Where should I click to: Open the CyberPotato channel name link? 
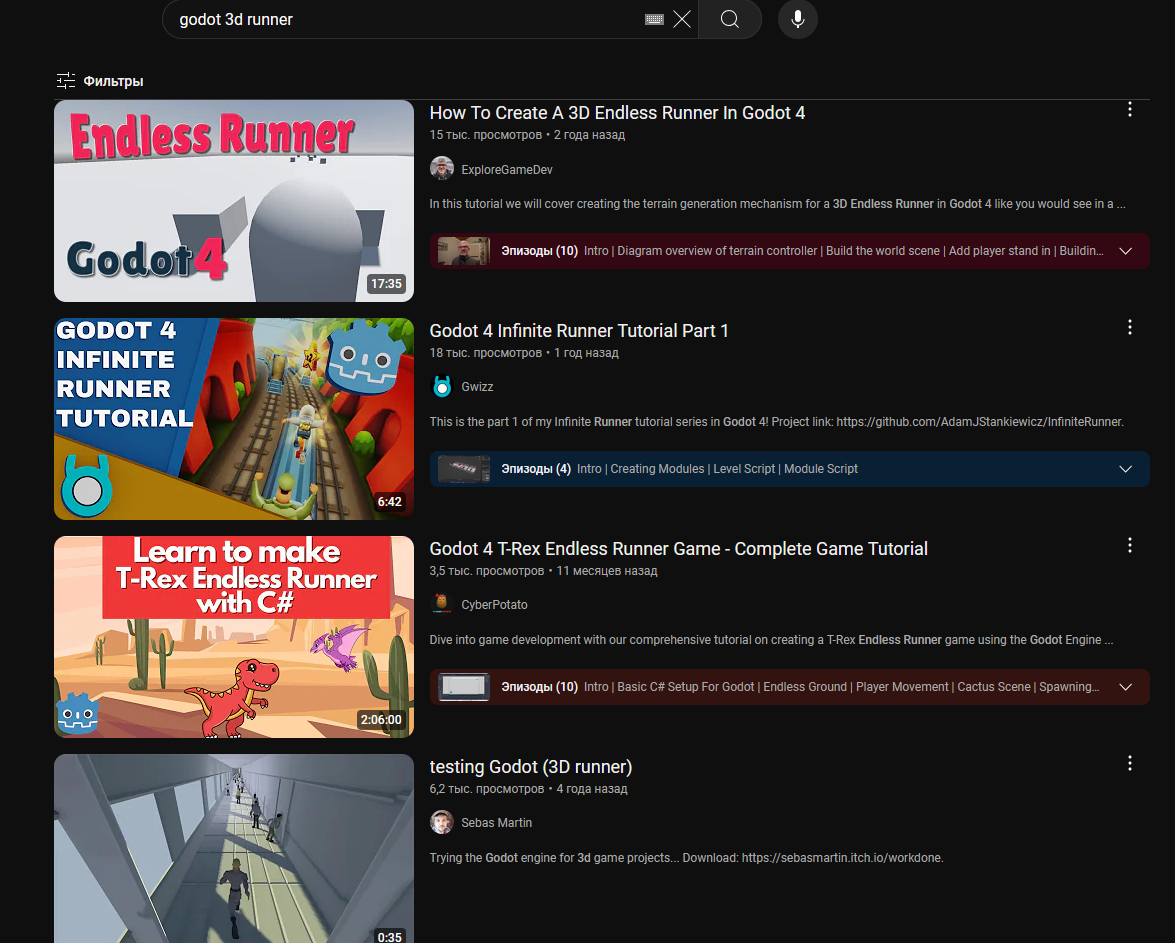point(495,605)
